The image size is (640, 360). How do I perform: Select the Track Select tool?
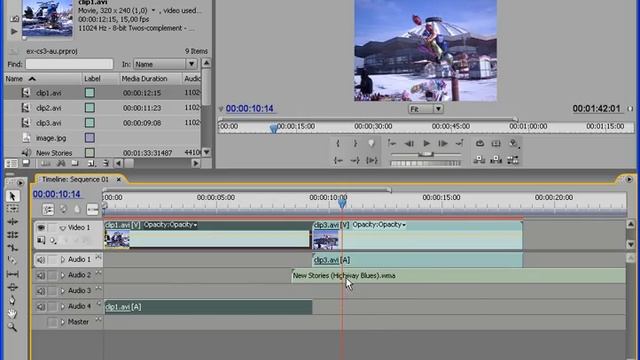tap(12, 209)
